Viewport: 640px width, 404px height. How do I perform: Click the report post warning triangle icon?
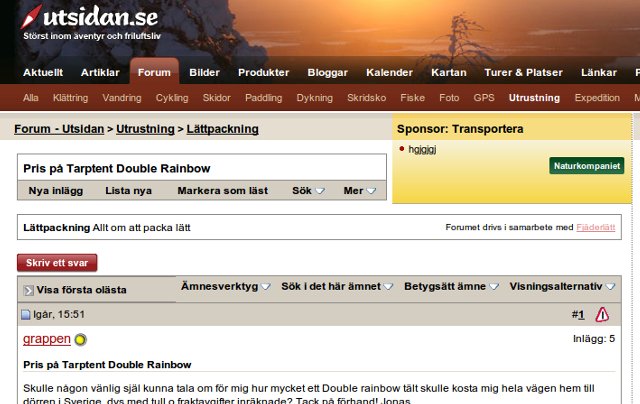(x=602, y=314)
